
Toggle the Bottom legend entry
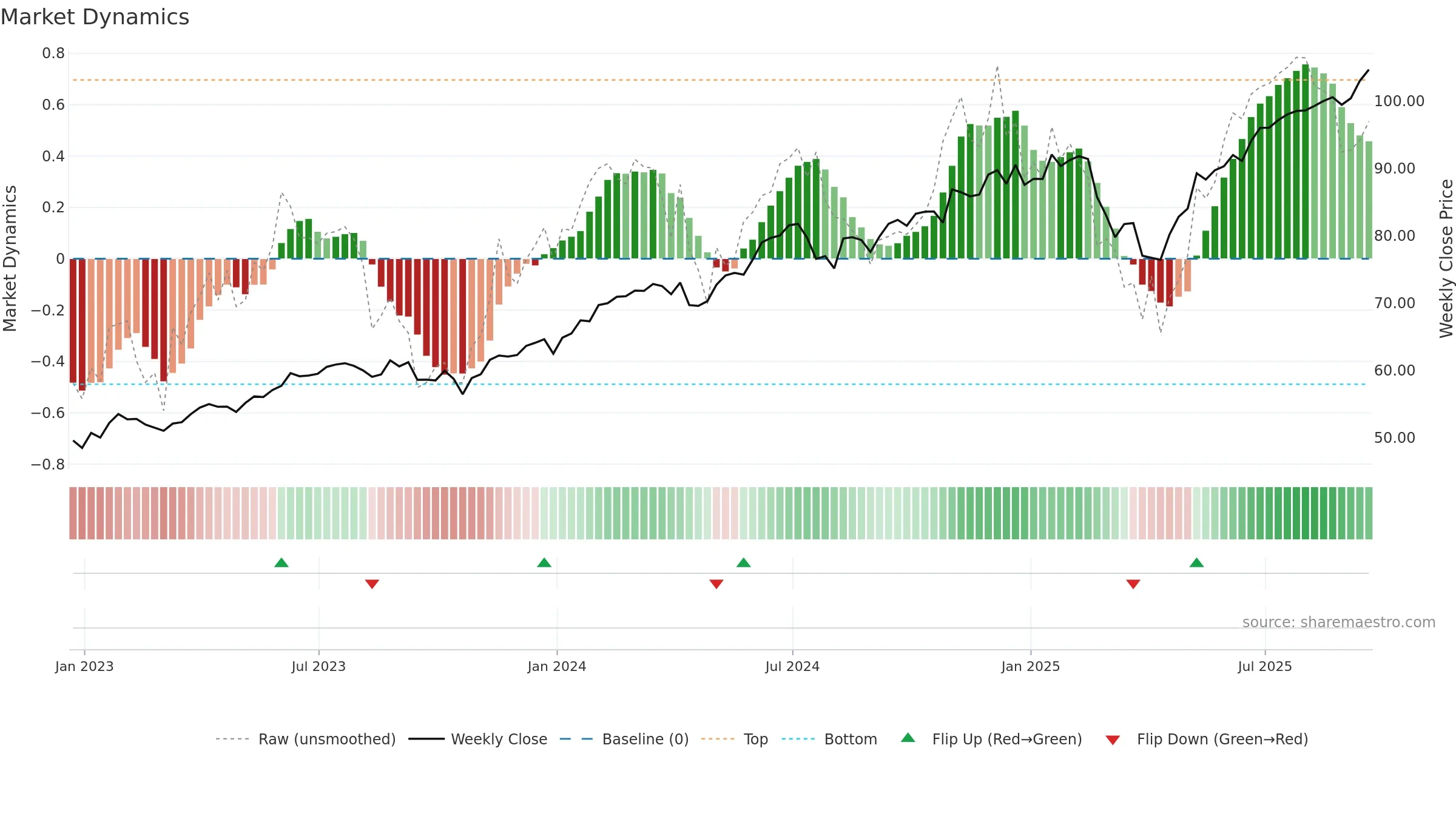(829, 739)
